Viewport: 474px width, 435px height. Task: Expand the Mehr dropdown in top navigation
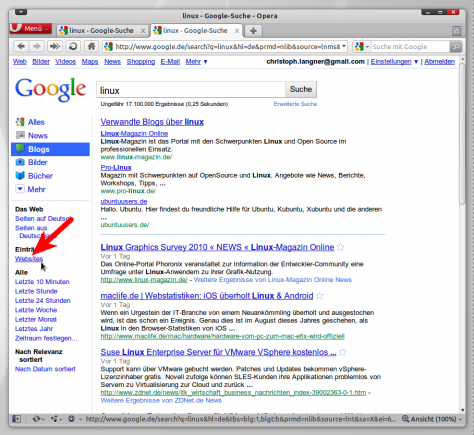coord(196,62)
